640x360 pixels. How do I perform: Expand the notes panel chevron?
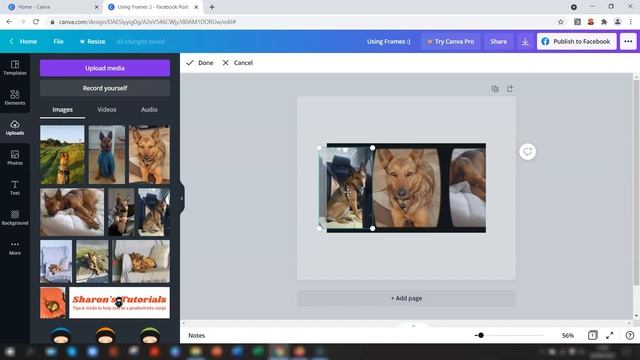(x=413, y=326)
